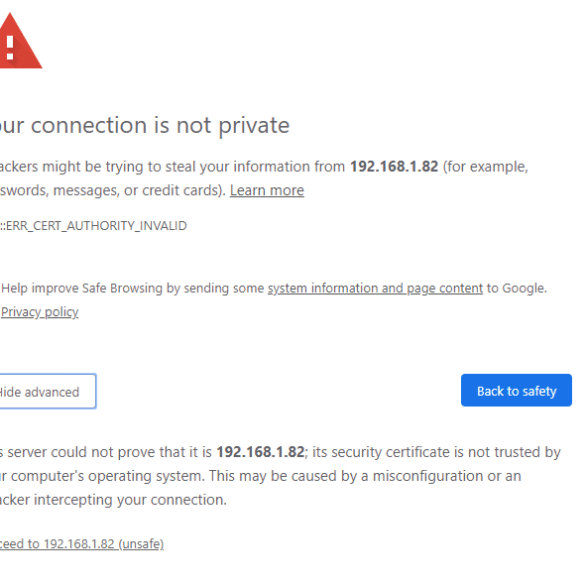The width and height of the screenshot is (585, 585).
Task: Click the white exclamation mark inside triangle
Action: [10, 47]
